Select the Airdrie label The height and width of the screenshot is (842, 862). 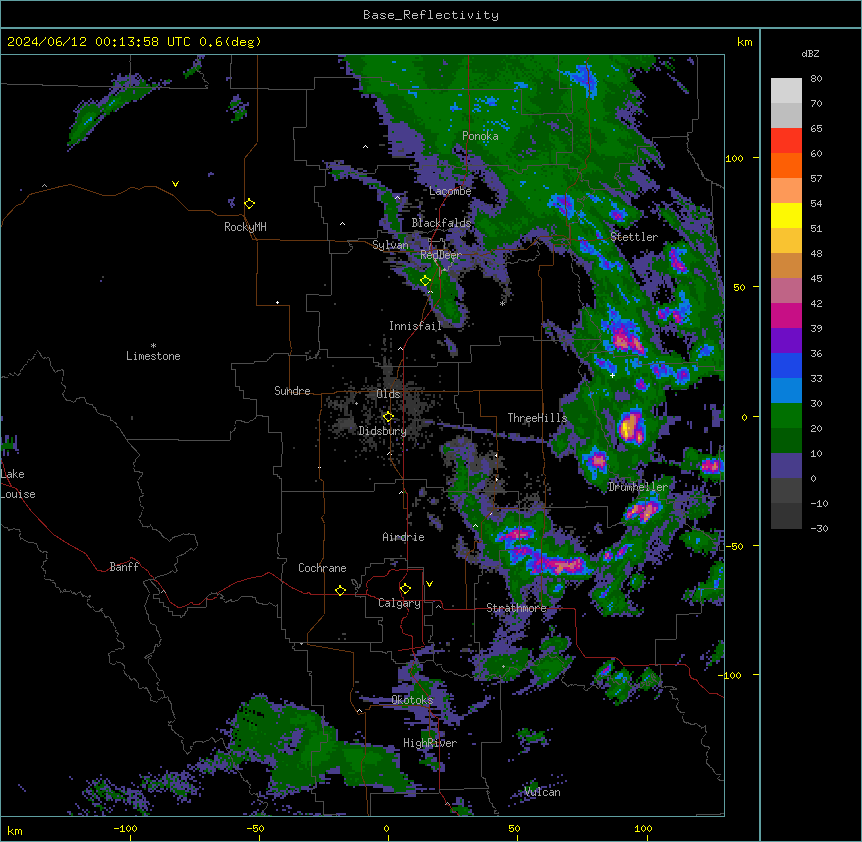point(403,537)
